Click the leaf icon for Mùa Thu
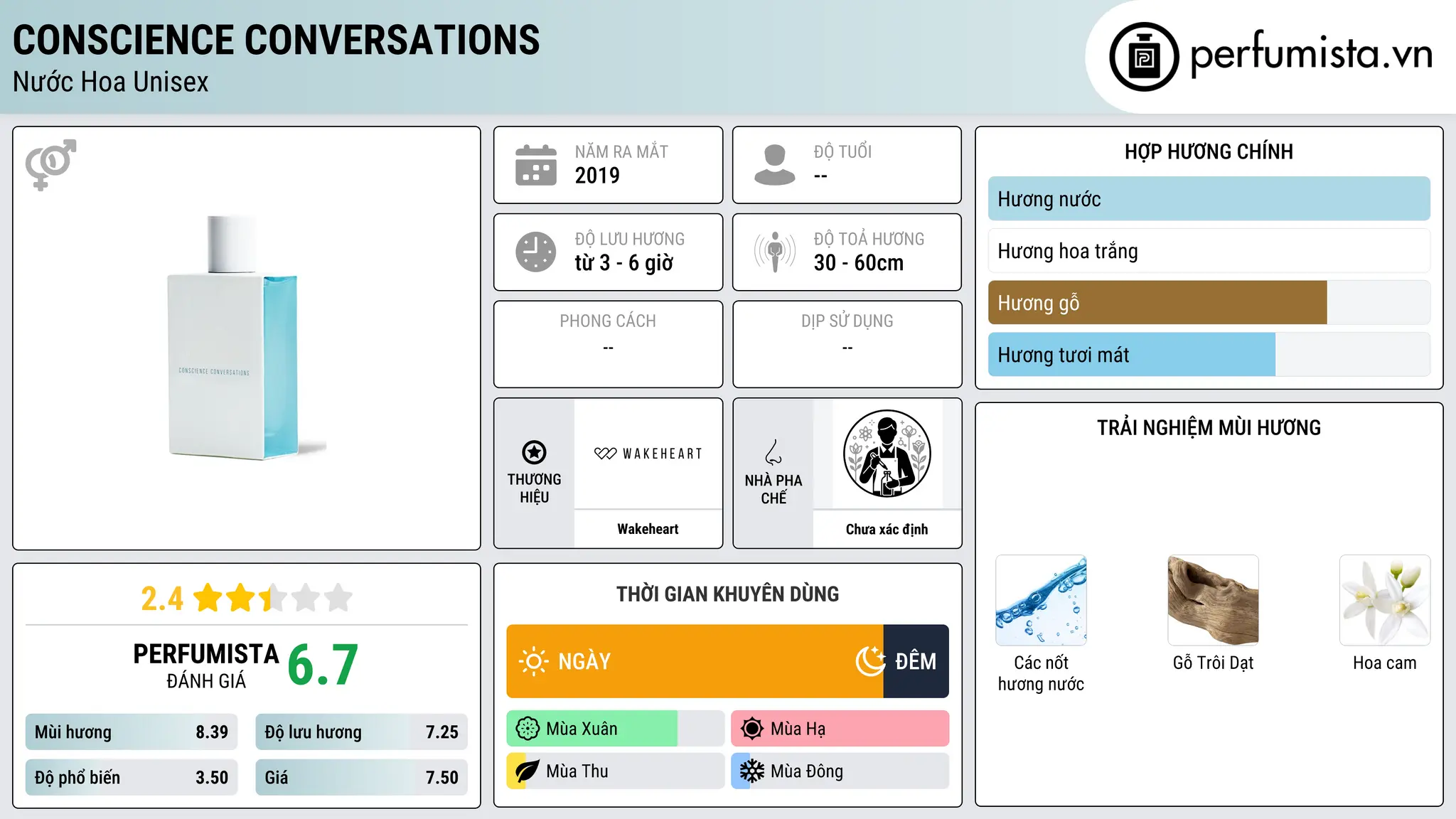This screenshot has width=1456, height=819. tap(528, 771)
